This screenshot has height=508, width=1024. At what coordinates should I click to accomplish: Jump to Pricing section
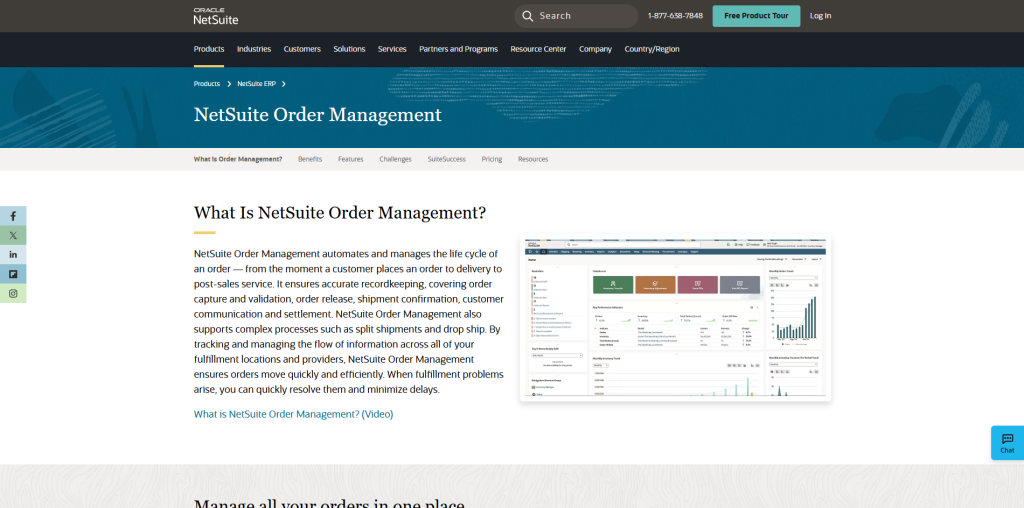(492, 159)
